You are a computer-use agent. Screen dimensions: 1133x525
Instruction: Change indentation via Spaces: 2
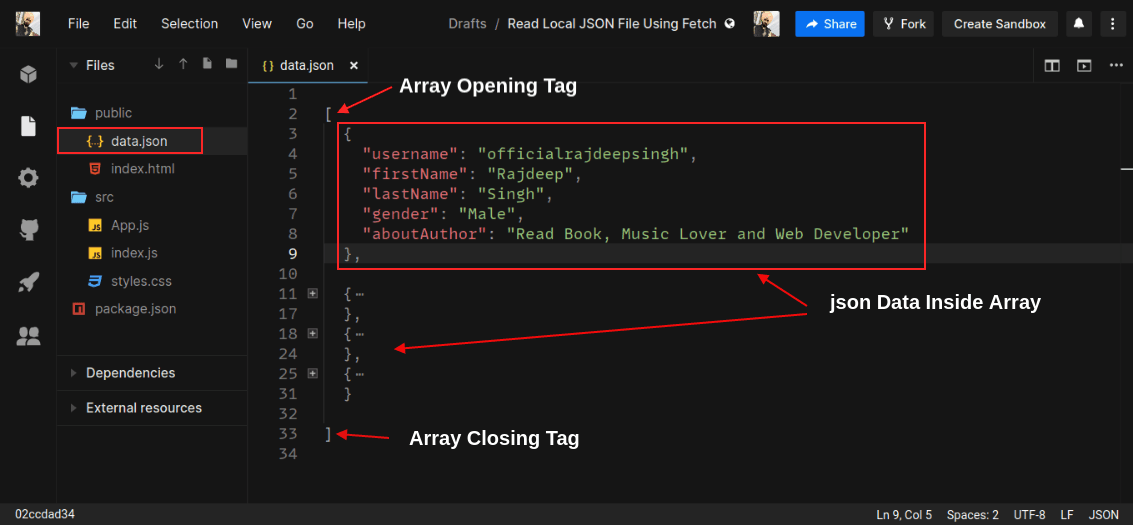pos(973,515)
